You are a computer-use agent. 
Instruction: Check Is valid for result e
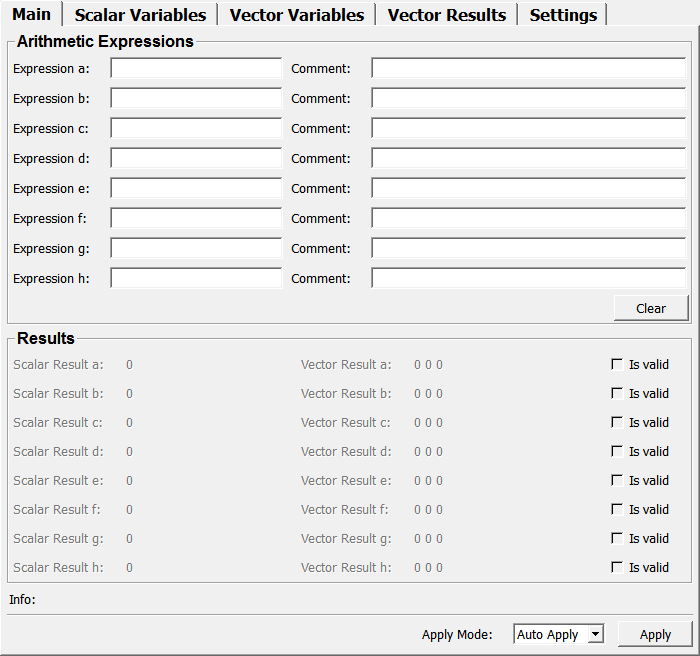pos(617,481)
